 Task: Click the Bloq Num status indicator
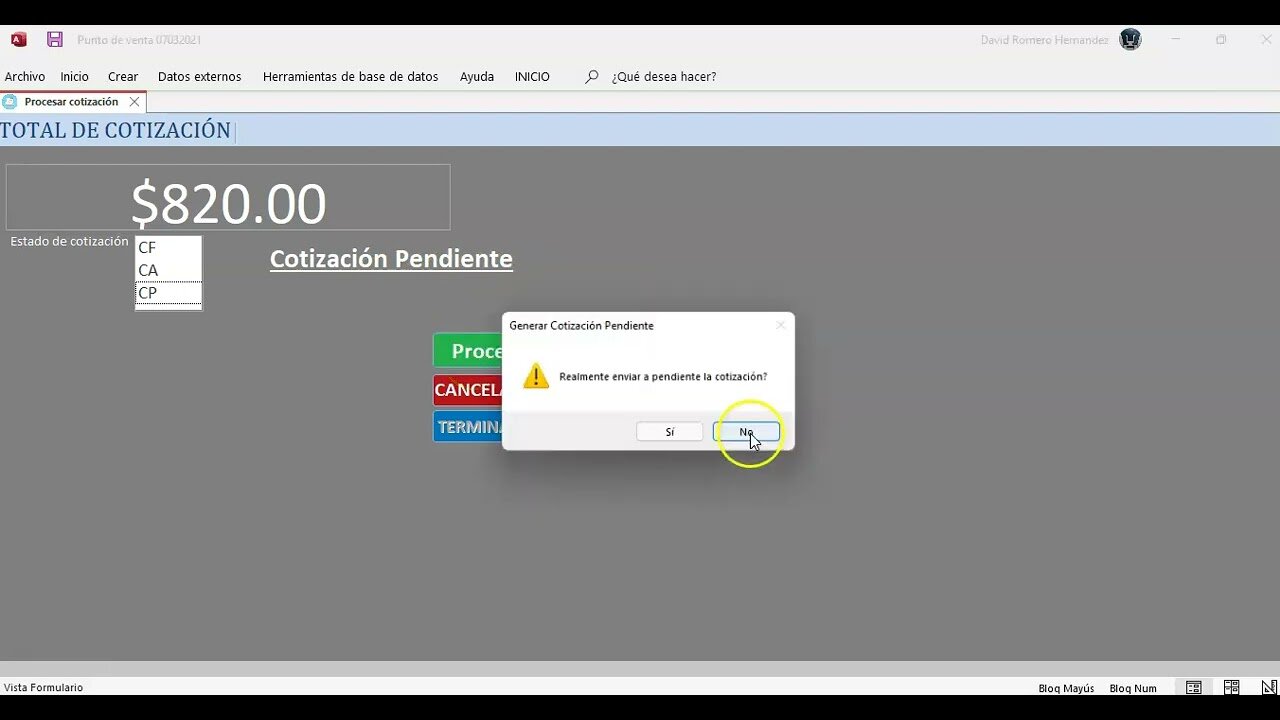[1133, 688]
